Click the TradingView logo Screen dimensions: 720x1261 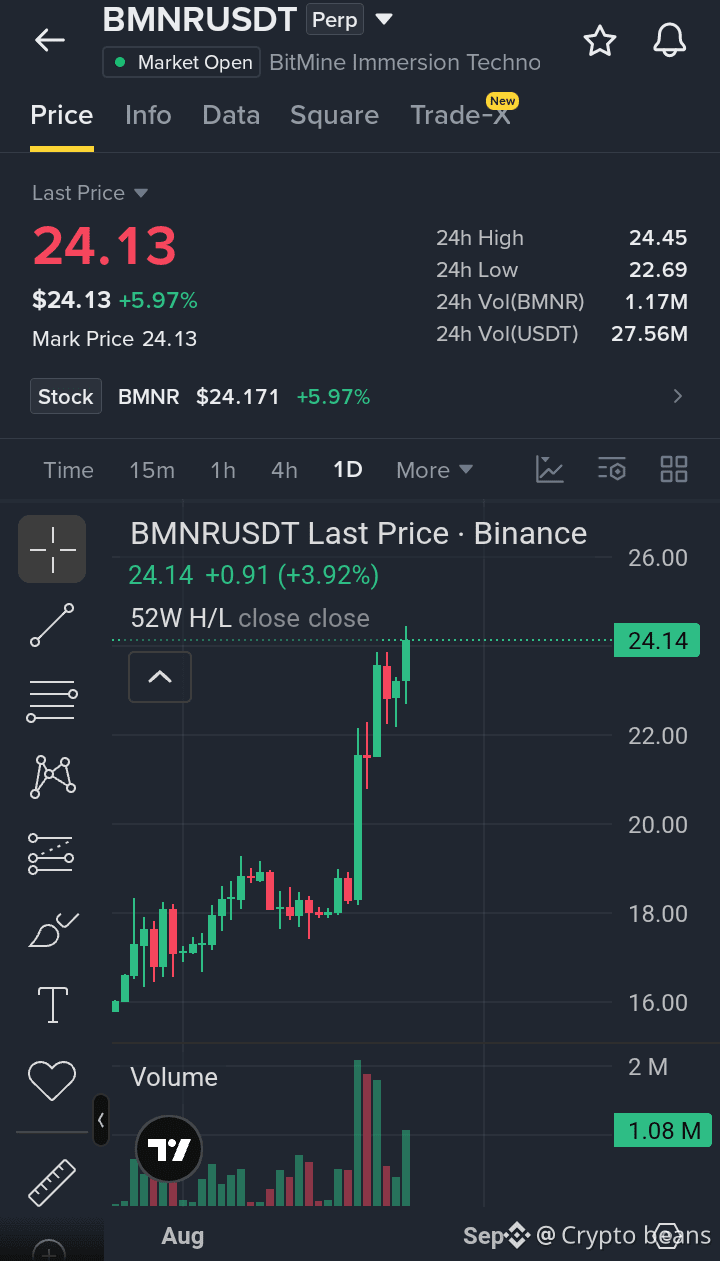tap(169, 1150)
